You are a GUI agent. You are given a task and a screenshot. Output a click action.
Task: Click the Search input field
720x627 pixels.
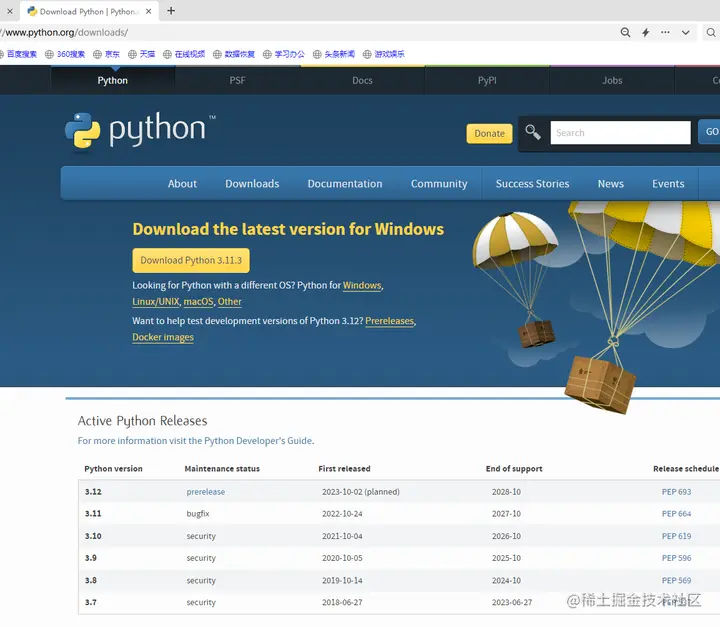click(x=620, y=133)
